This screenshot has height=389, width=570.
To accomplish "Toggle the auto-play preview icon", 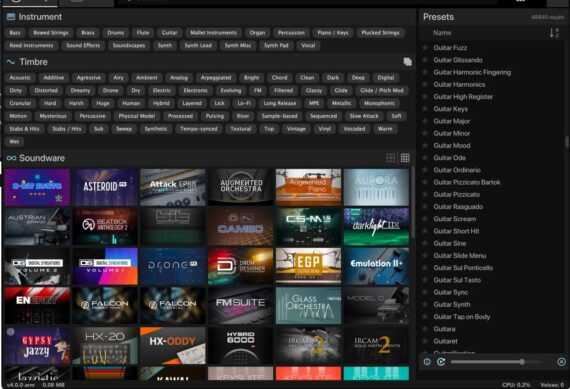I will coord(441,362).
